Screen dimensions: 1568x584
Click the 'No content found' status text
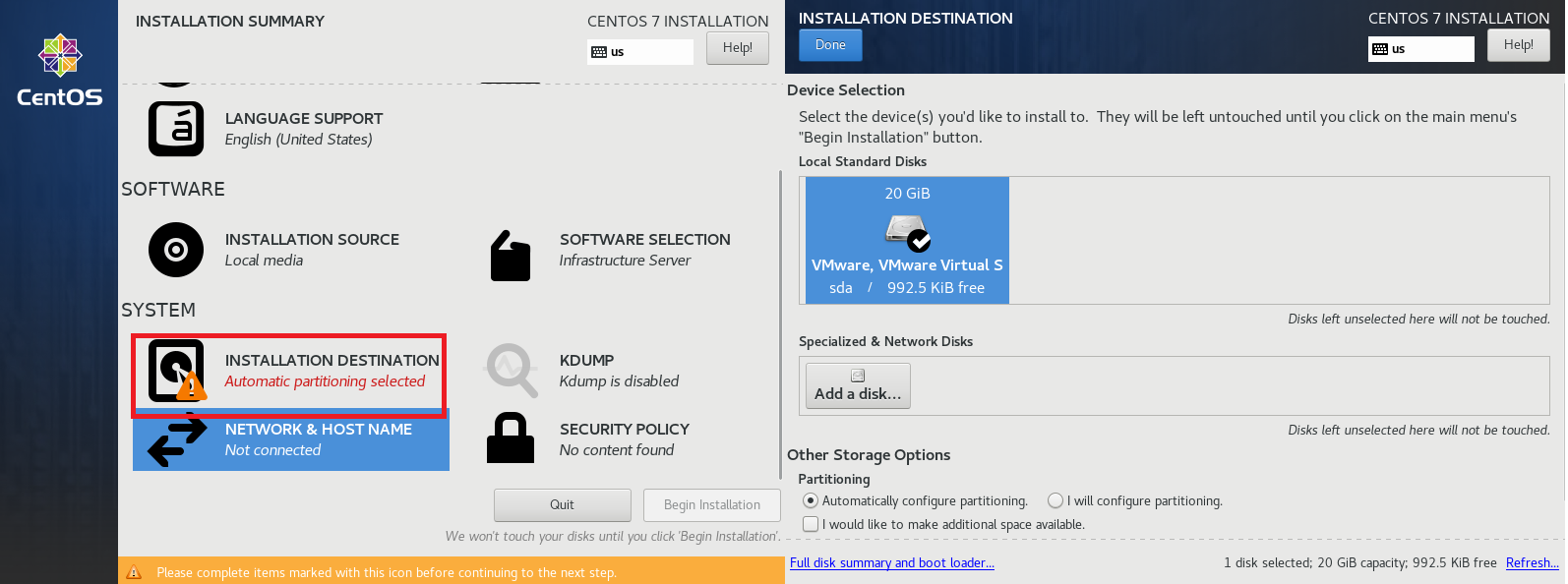617,450
